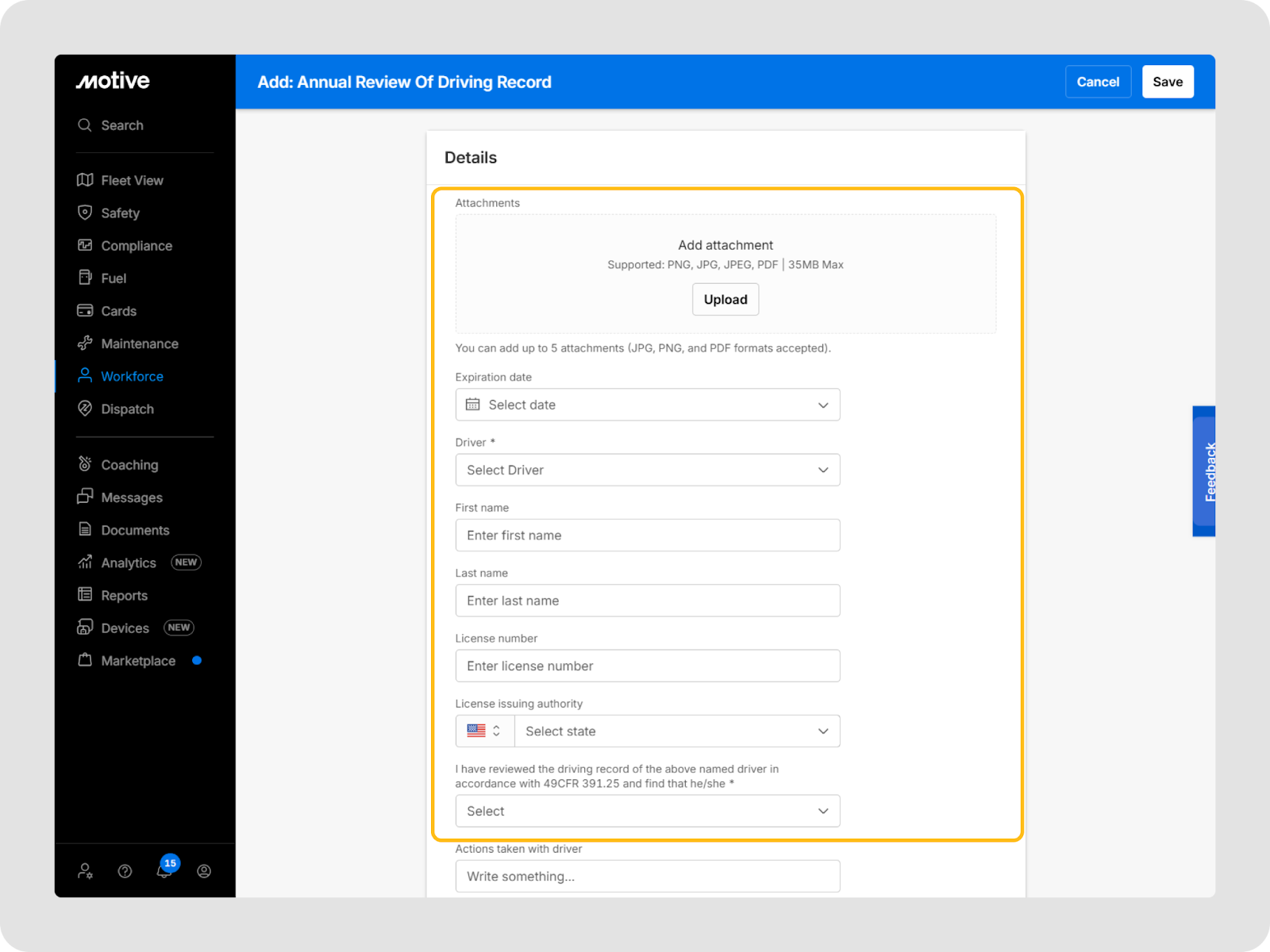Open the Expiration date picker
The height and width of the screenshot is (952, 1270).
click(x=647, y=405)
